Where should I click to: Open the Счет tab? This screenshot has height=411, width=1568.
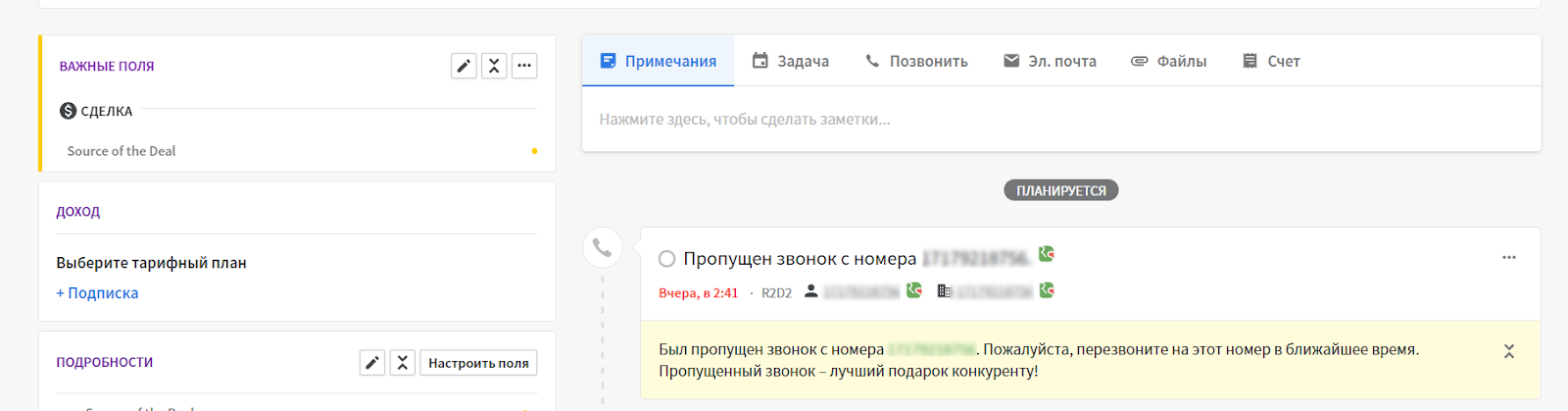coord(1271,61)
